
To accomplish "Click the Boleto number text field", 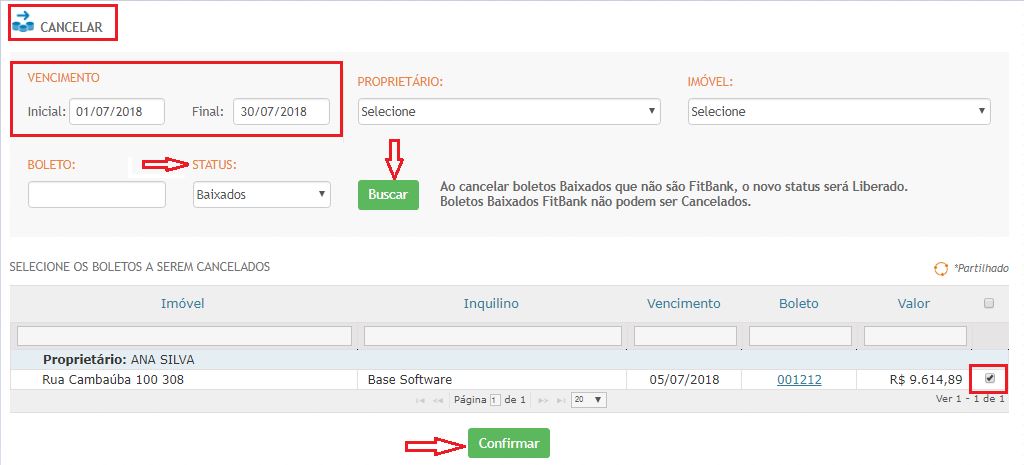I will click(96, 194).
